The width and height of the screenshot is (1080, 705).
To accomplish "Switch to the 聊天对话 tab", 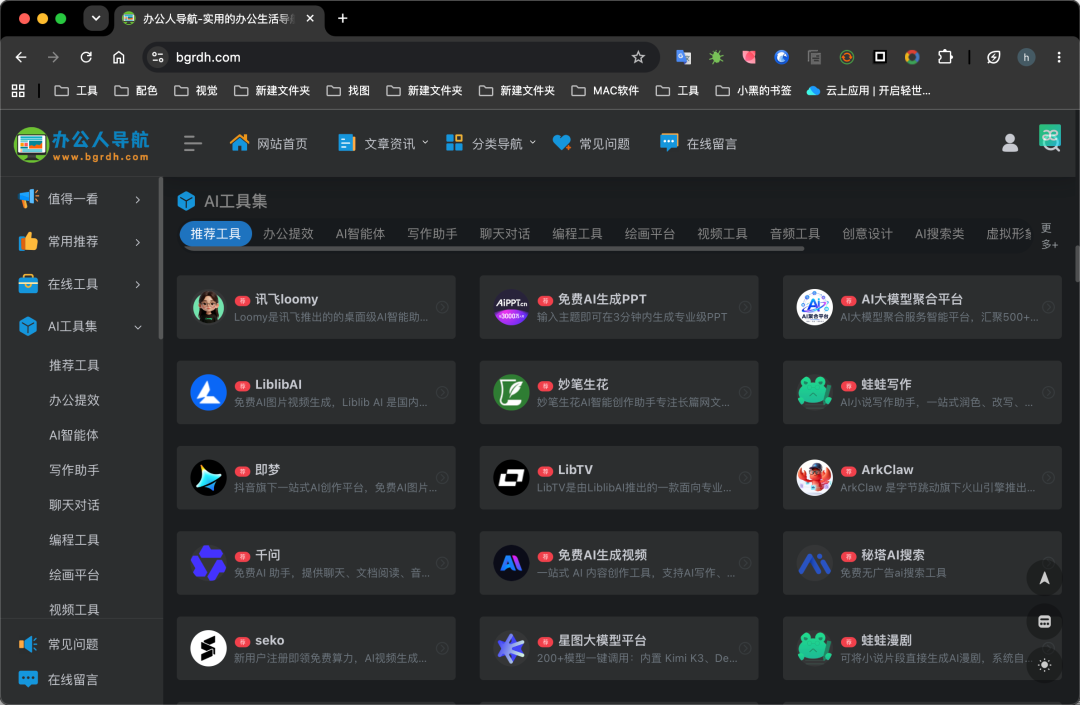I will 505,234.
